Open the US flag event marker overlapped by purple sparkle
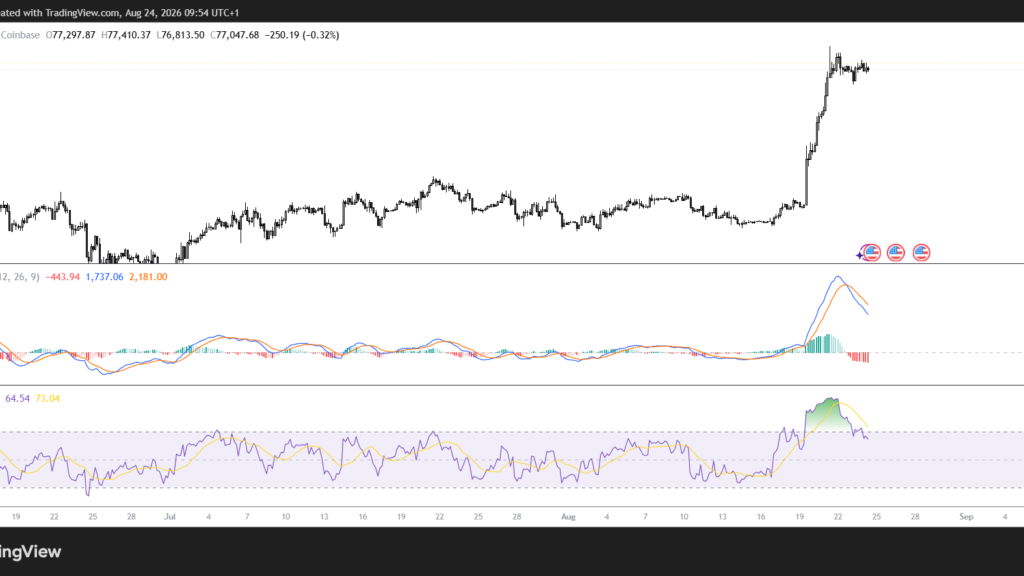The width and height of the screenshot is (1024, 576). coord(872,252)
